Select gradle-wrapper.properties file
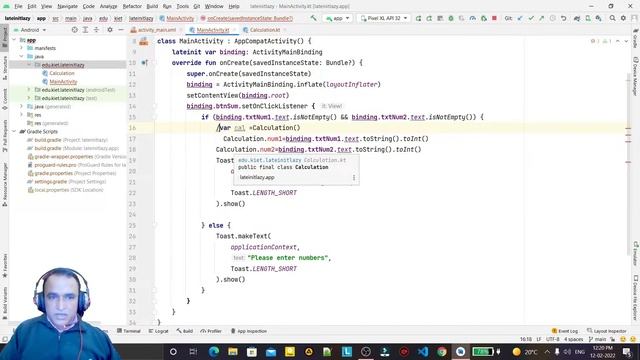The width and height of the screenshot is (640, 360). (77, 157)
